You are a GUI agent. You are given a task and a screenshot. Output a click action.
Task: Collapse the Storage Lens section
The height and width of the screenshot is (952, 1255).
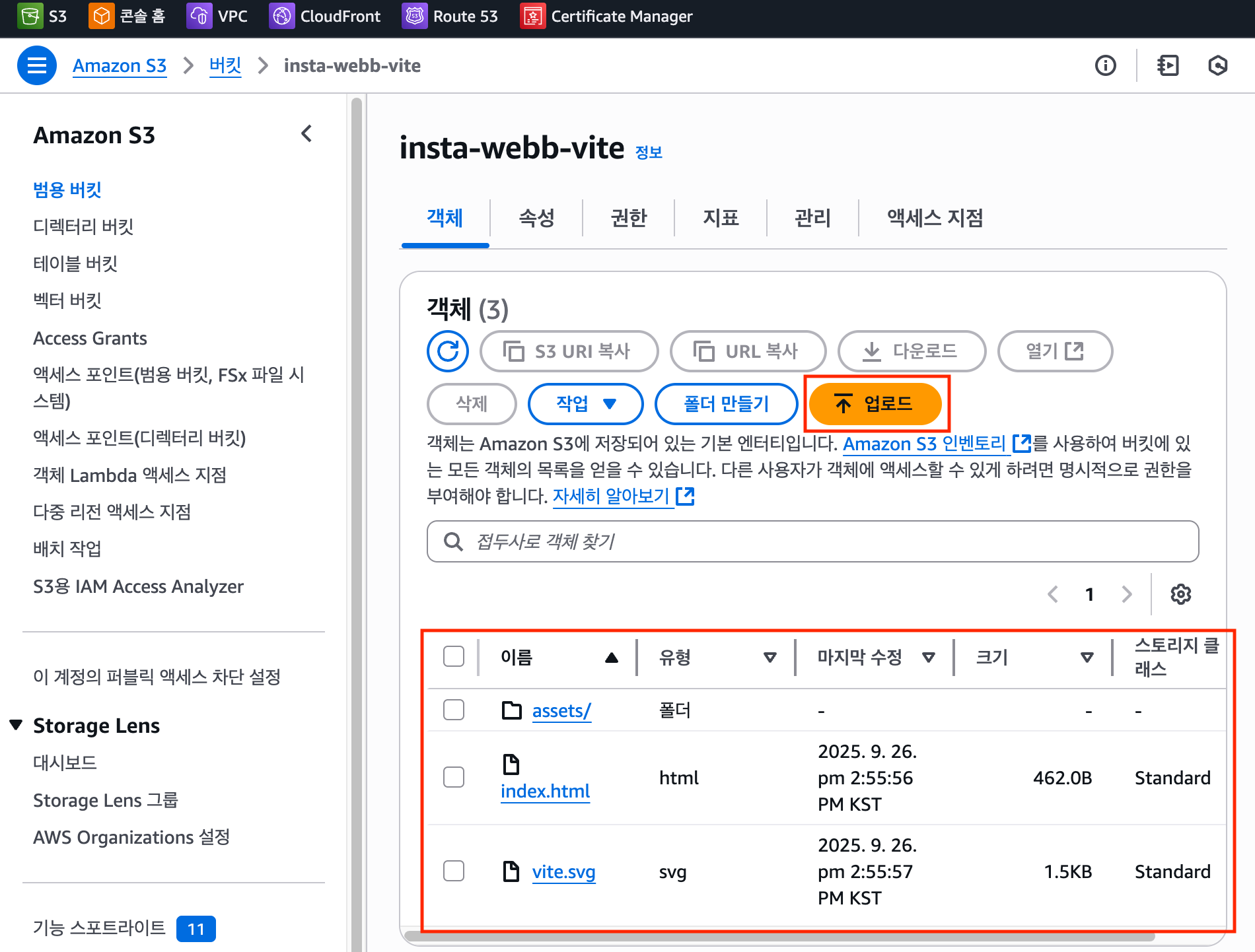[17, 725]
